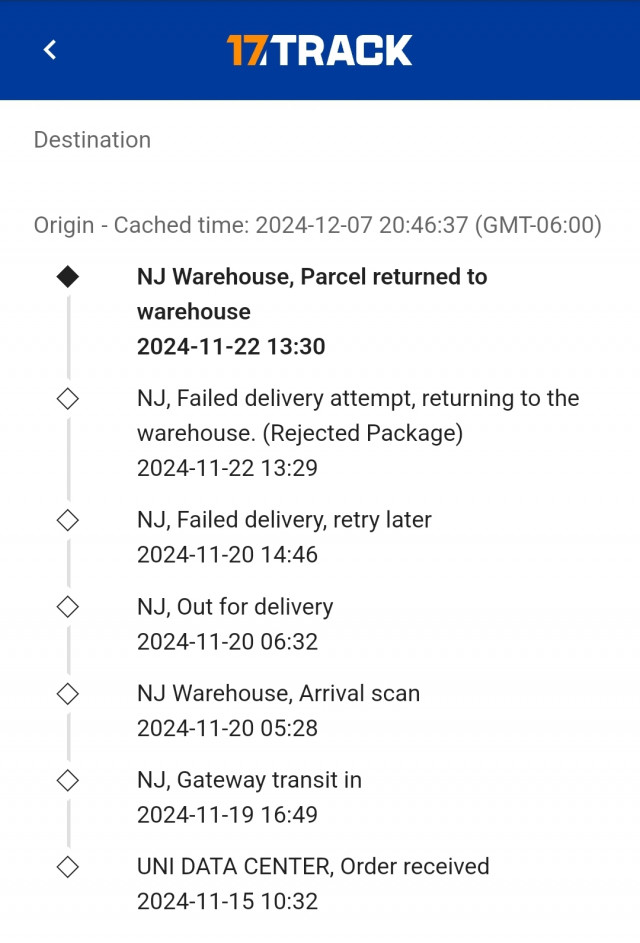The height and width of the screenshot is (943, 640).
Task: Select timestamp 2024-11-22 13:30
Action: pos(231,346)
